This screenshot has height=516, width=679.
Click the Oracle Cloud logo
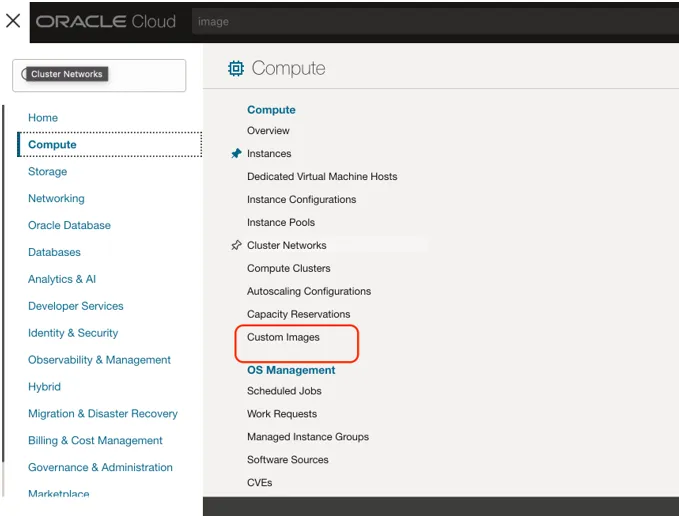(x=106, y=21)
